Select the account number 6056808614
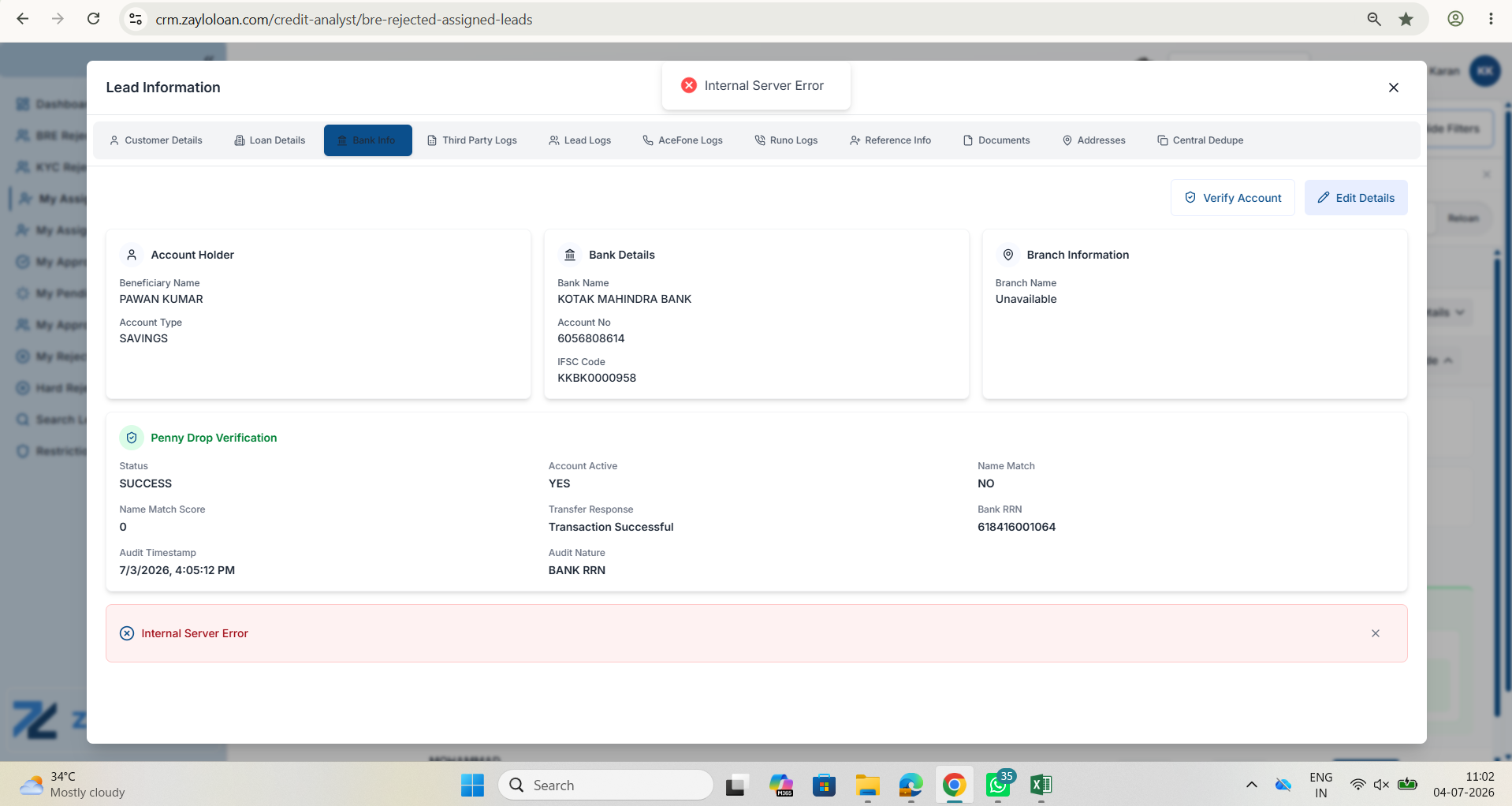1512x806 pixels. click(591, 338)
